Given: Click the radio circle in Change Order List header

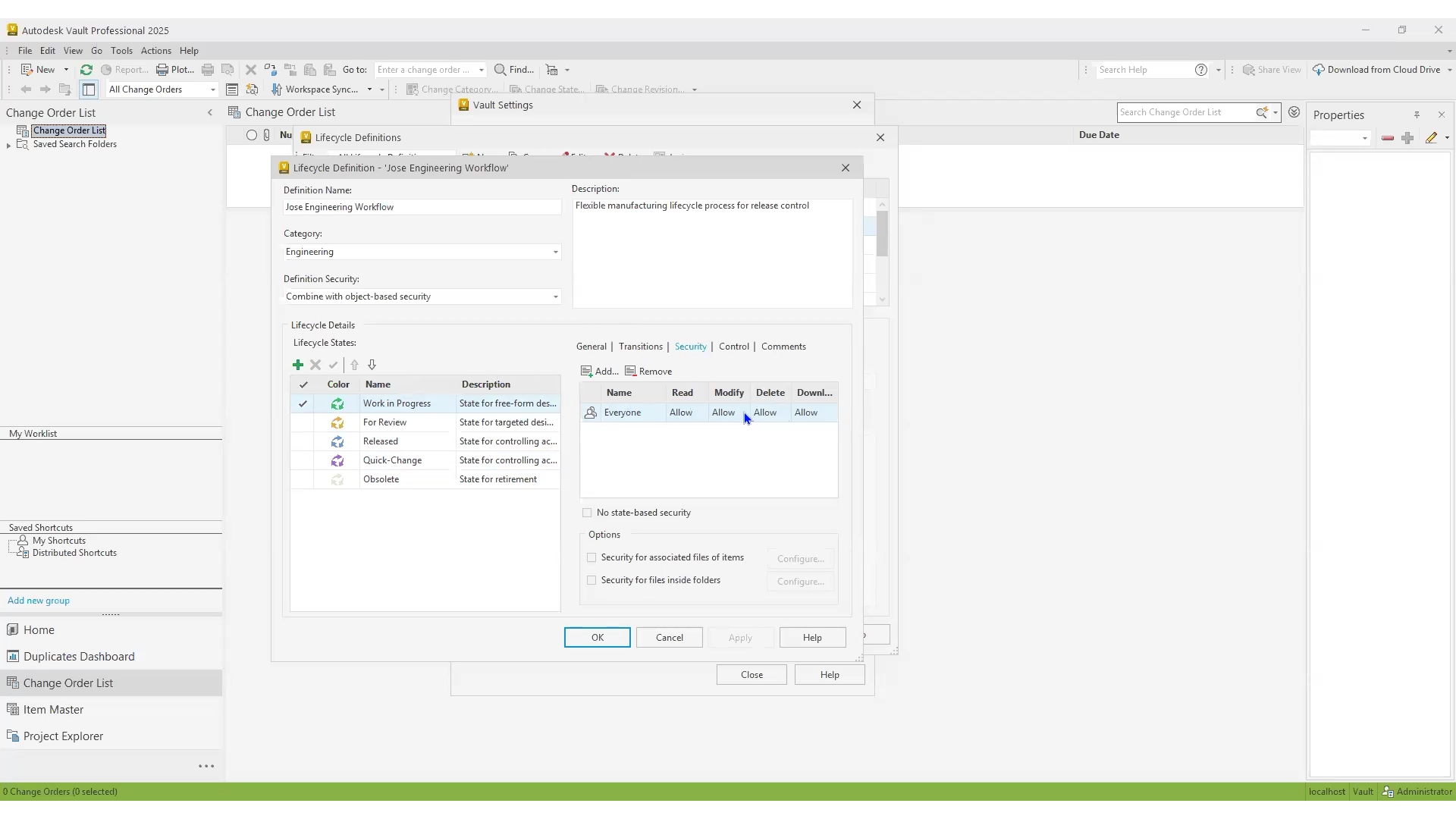Looking at the screenshot, I should click(252, 135).
